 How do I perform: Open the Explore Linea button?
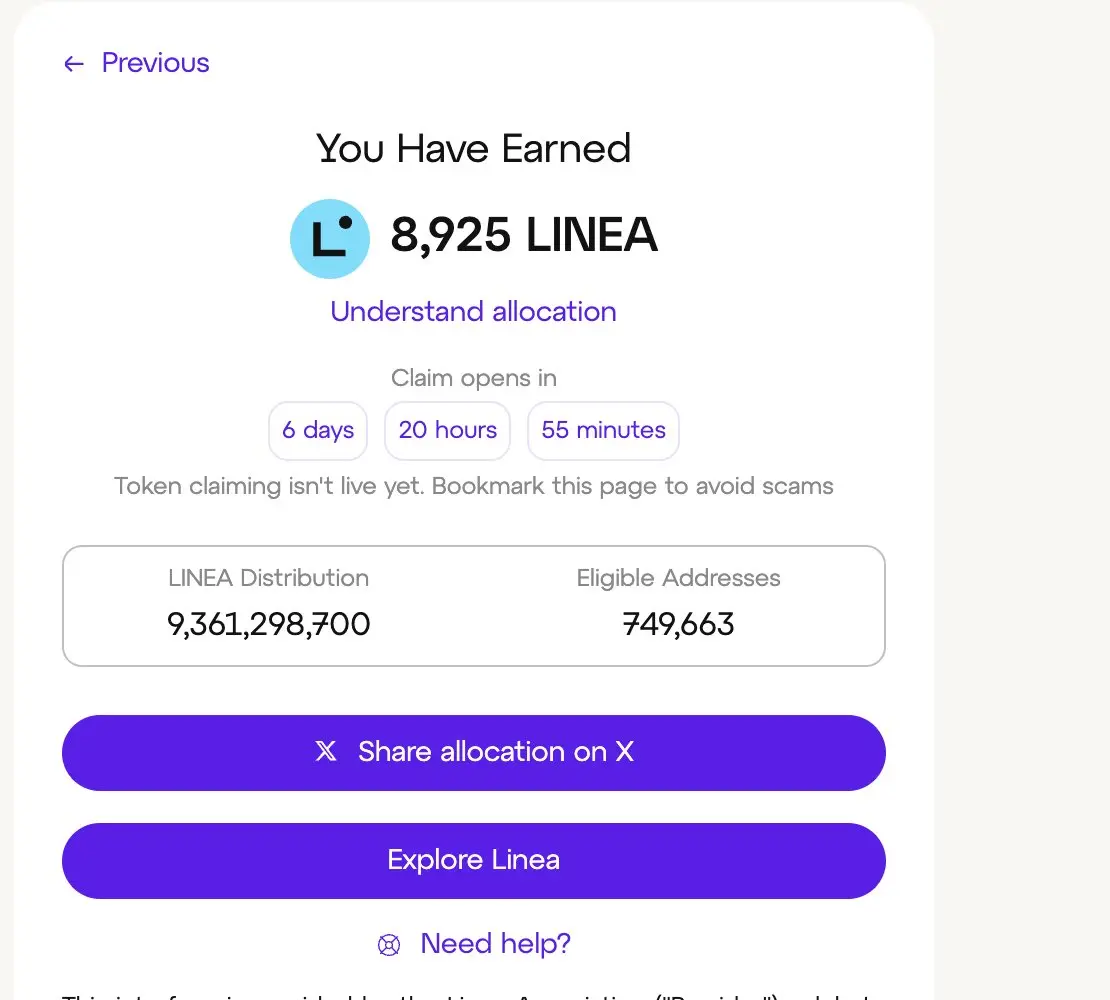[474, 861]
